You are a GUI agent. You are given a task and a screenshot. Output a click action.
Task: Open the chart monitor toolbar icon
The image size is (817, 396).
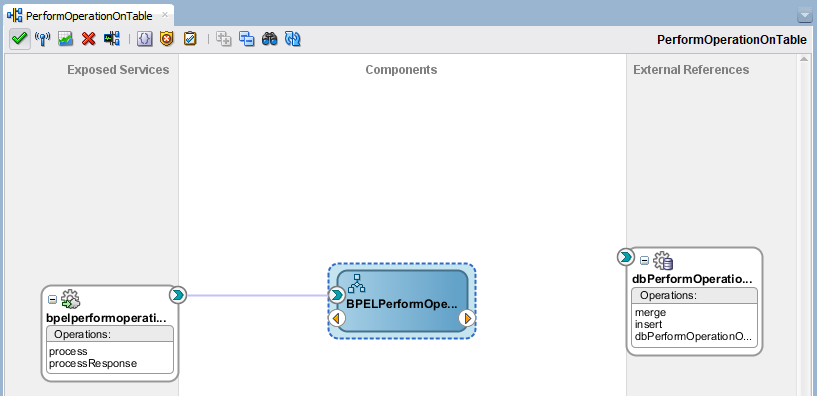(x=65, y=39)
